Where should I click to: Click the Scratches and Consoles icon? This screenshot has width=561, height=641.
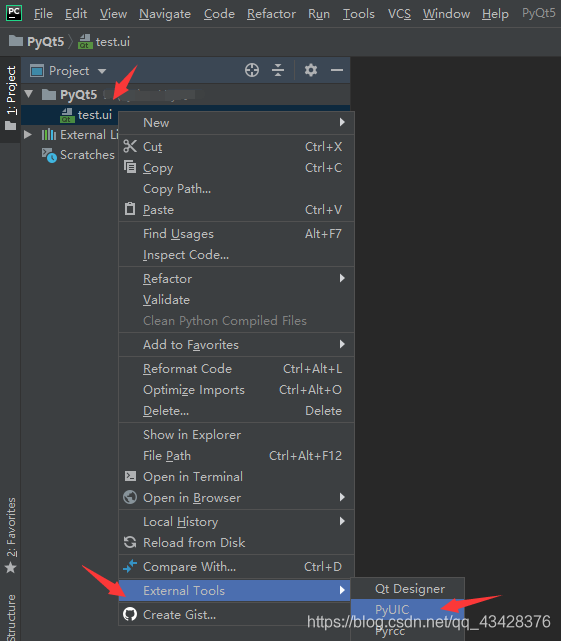[49, 155]
